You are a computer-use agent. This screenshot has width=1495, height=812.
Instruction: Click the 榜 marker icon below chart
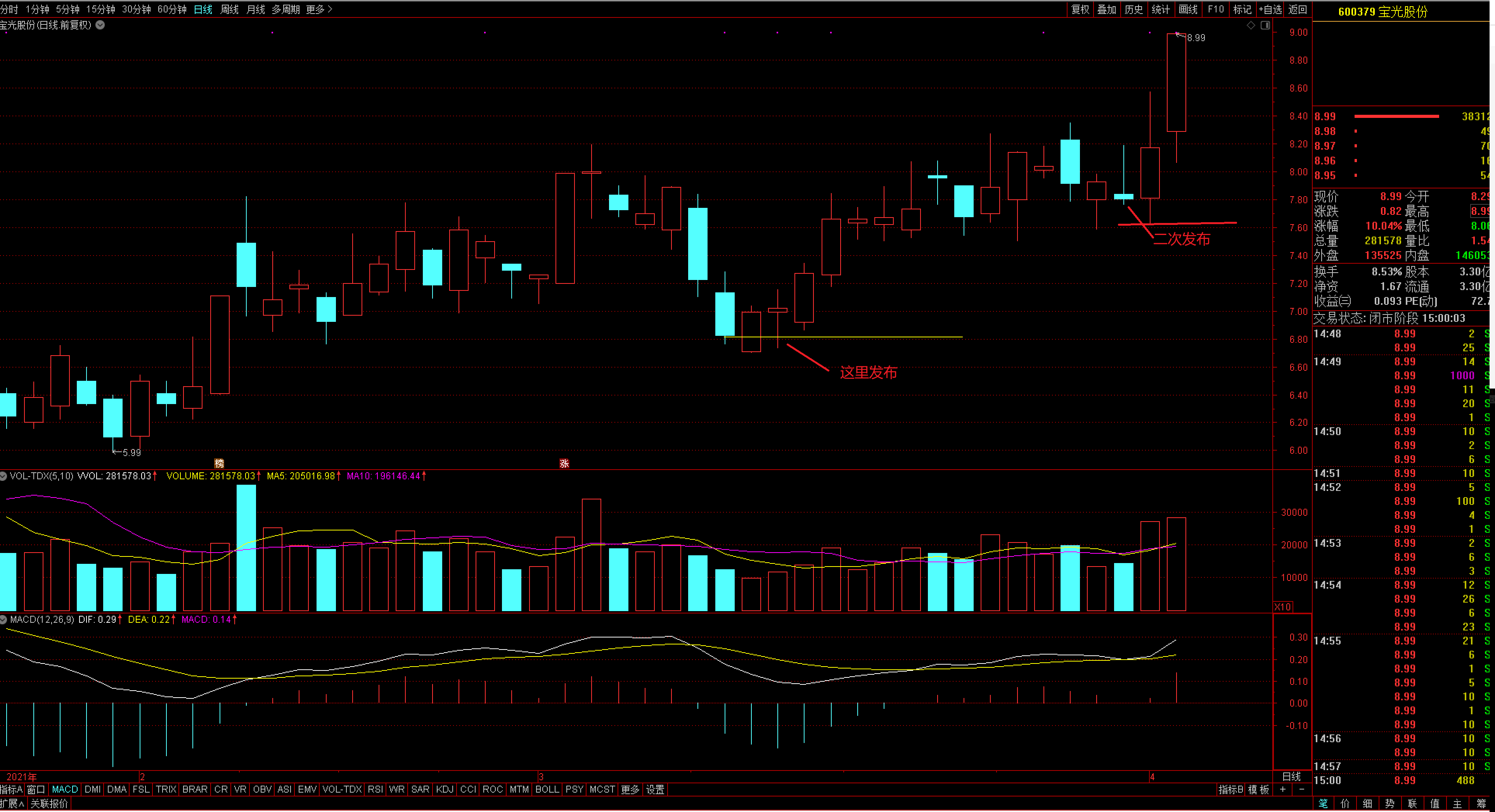(219, 463)
